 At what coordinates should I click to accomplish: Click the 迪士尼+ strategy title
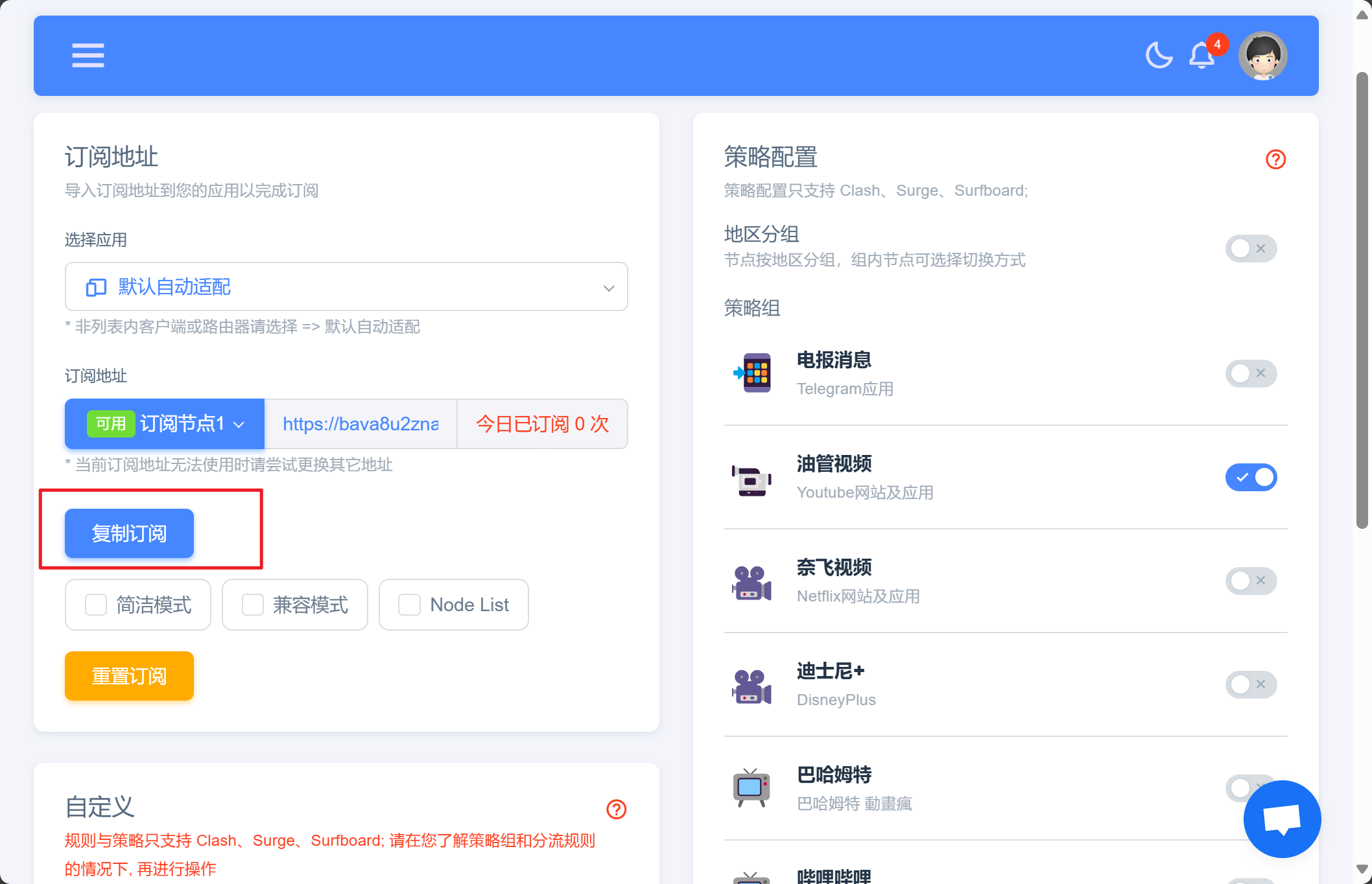831,671
